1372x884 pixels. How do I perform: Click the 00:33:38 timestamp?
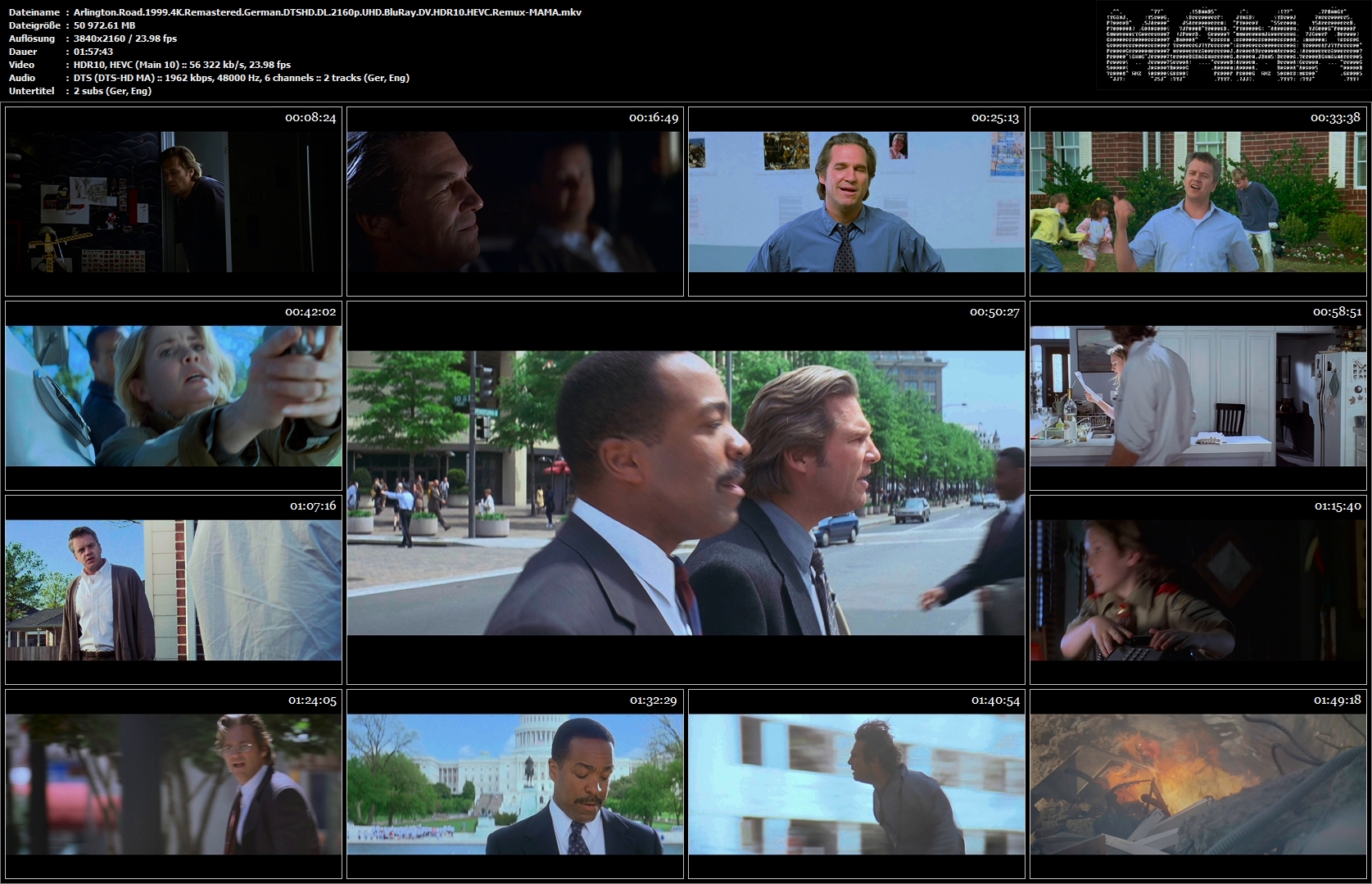click(1335, 118)
